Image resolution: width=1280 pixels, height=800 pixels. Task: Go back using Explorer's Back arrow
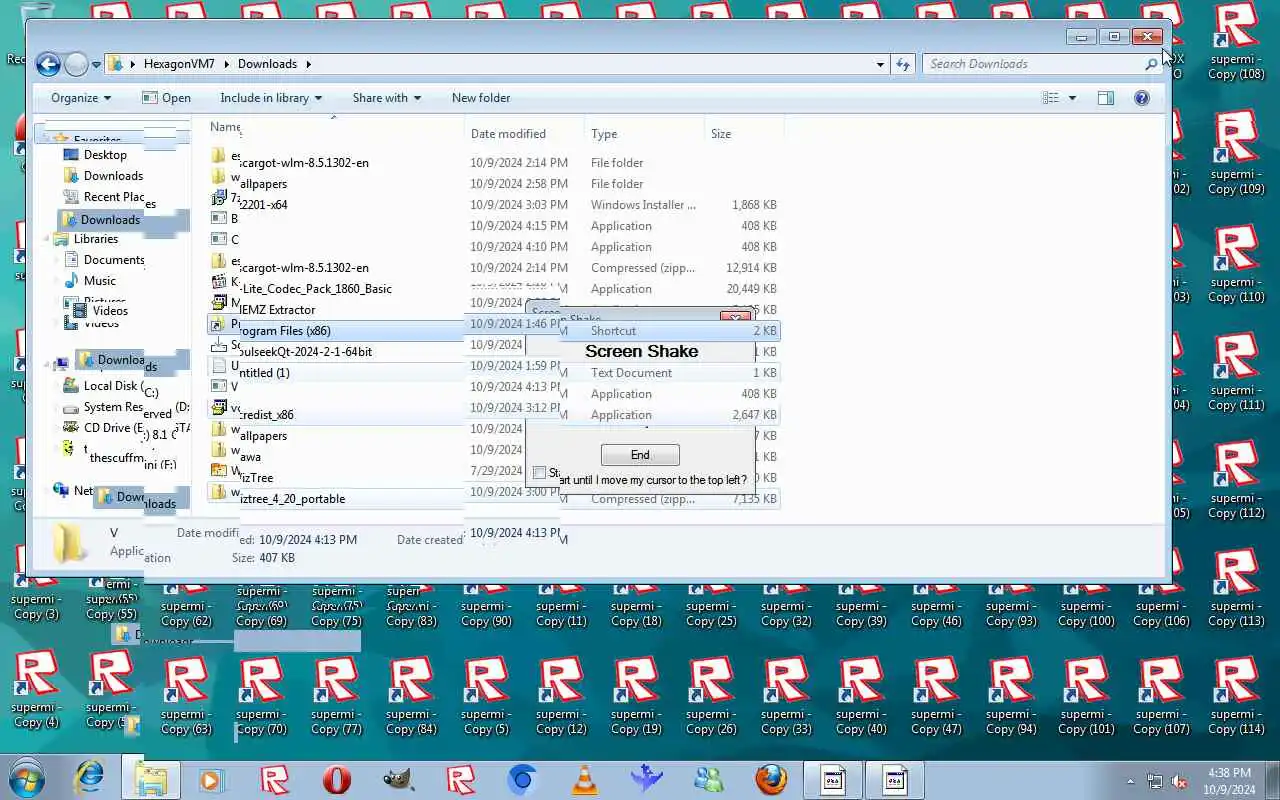click(48, 64)
